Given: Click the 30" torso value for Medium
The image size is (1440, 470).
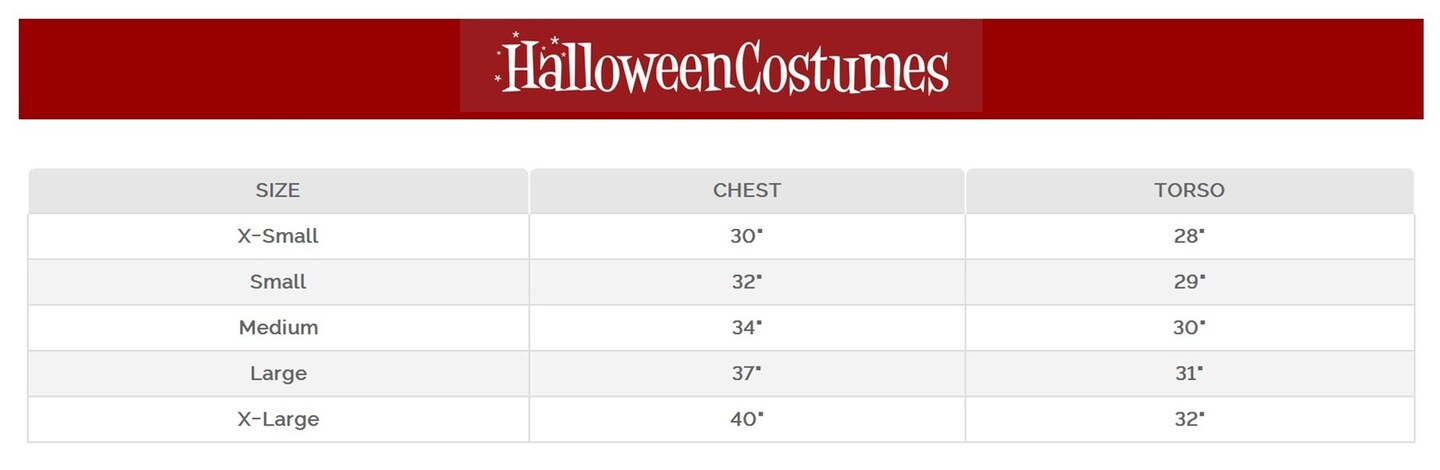Looking at the screenshot, I should [x=1189, y=328].
